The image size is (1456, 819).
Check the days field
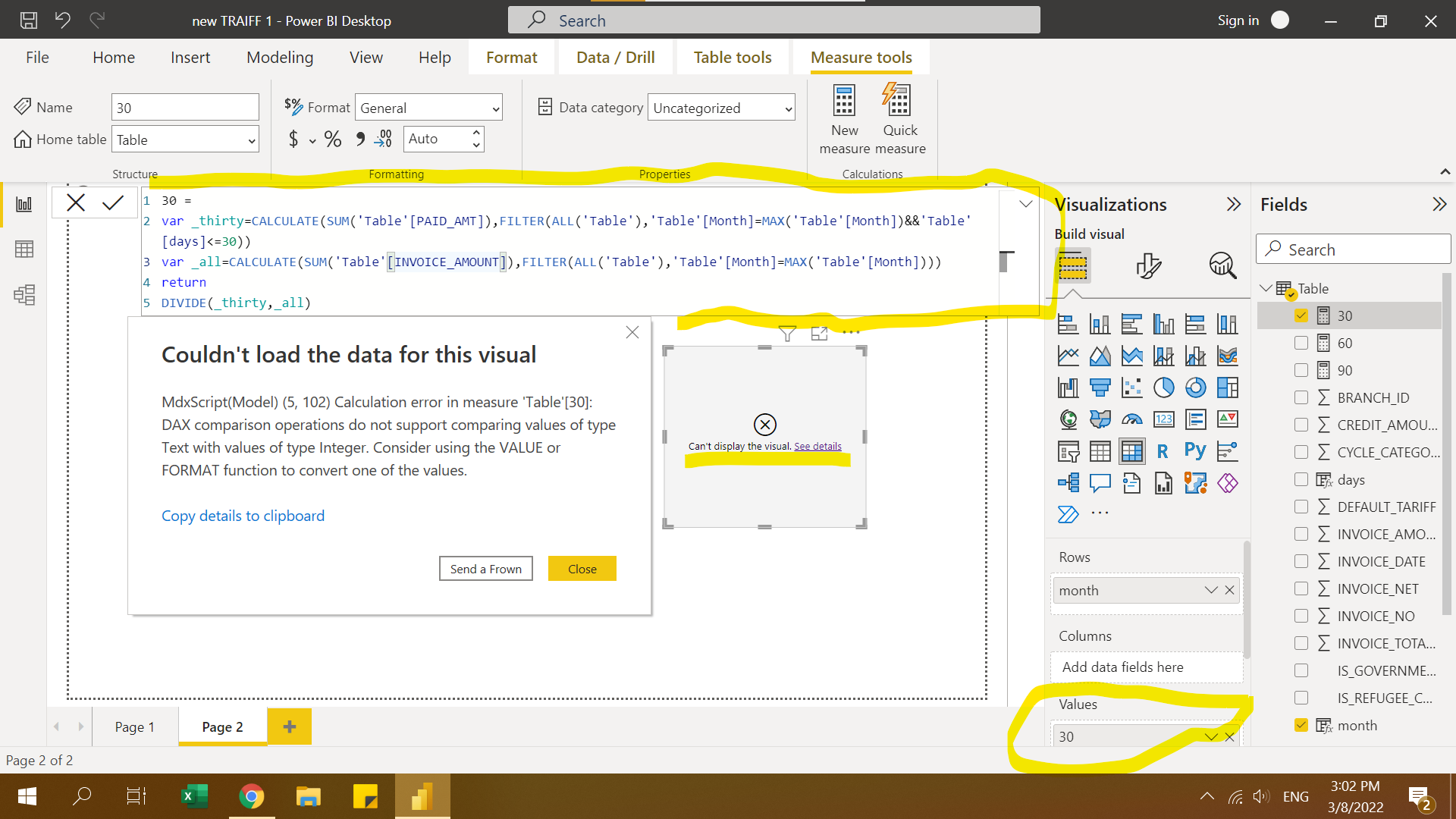(x=1301, y=479)
